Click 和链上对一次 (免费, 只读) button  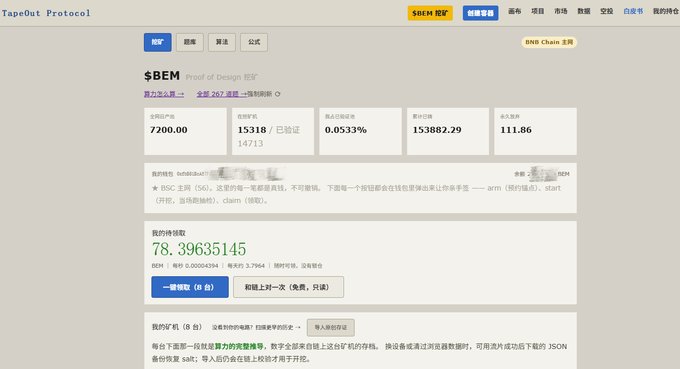click(x=288, y=287)
